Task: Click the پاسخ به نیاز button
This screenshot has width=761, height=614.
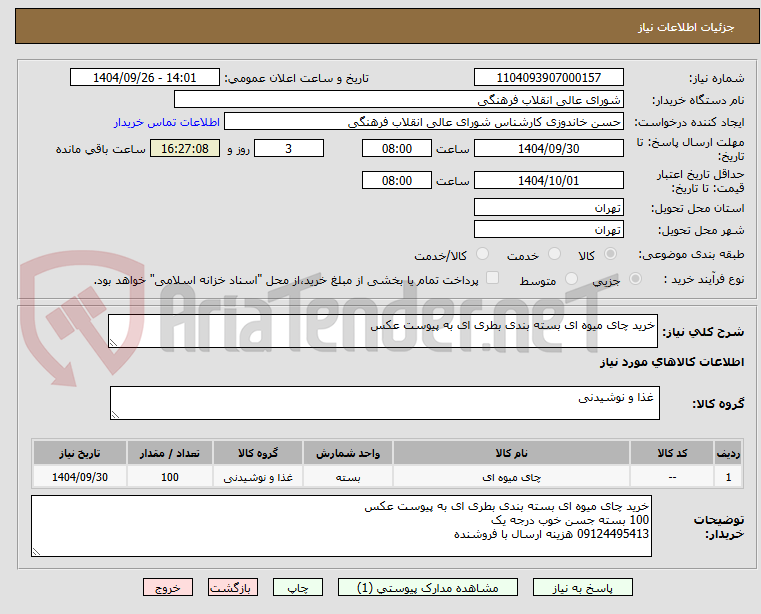Action: [x=582, y=587]
